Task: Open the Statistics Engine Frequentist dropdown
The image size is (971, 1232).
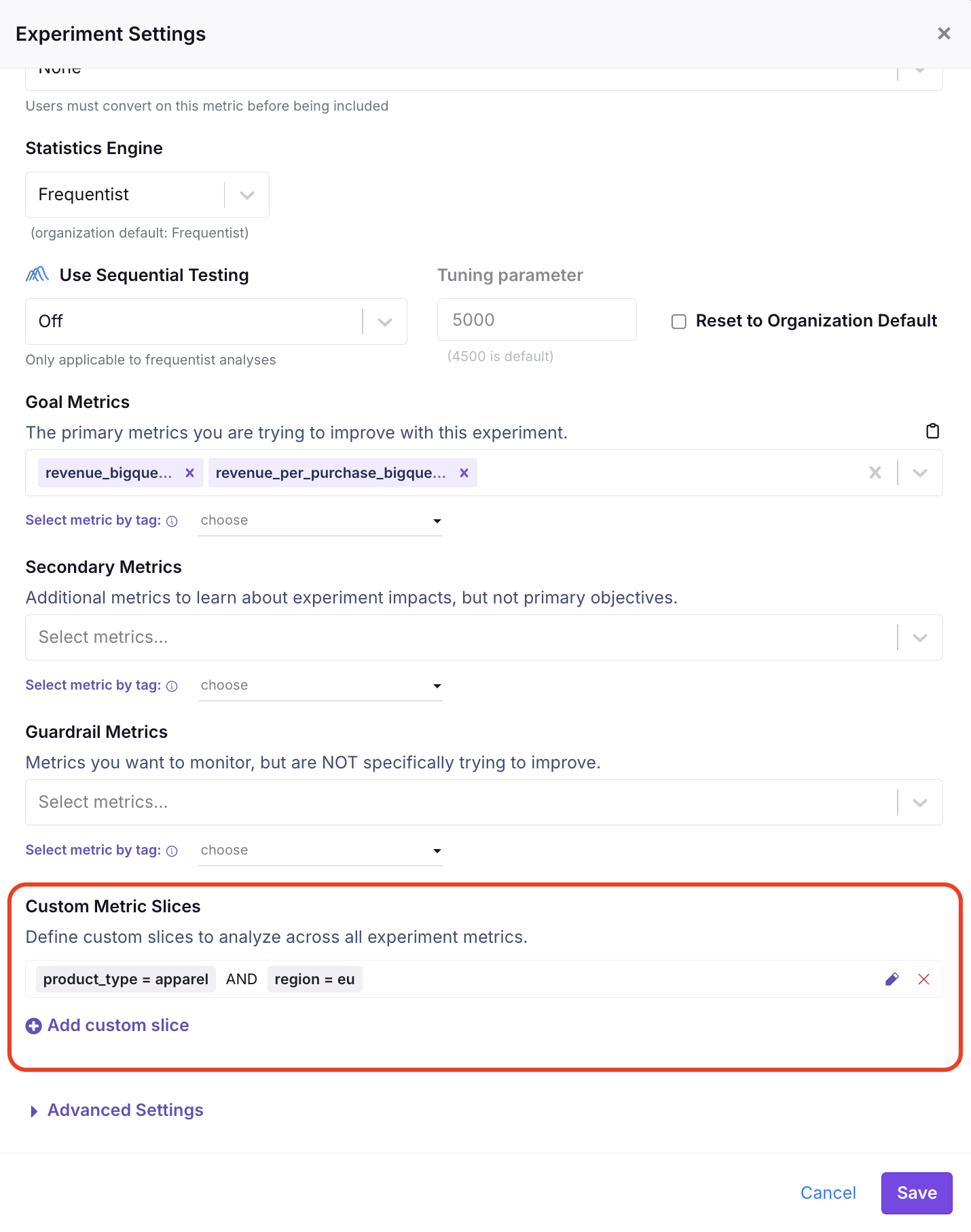Action: pos(147,195)
